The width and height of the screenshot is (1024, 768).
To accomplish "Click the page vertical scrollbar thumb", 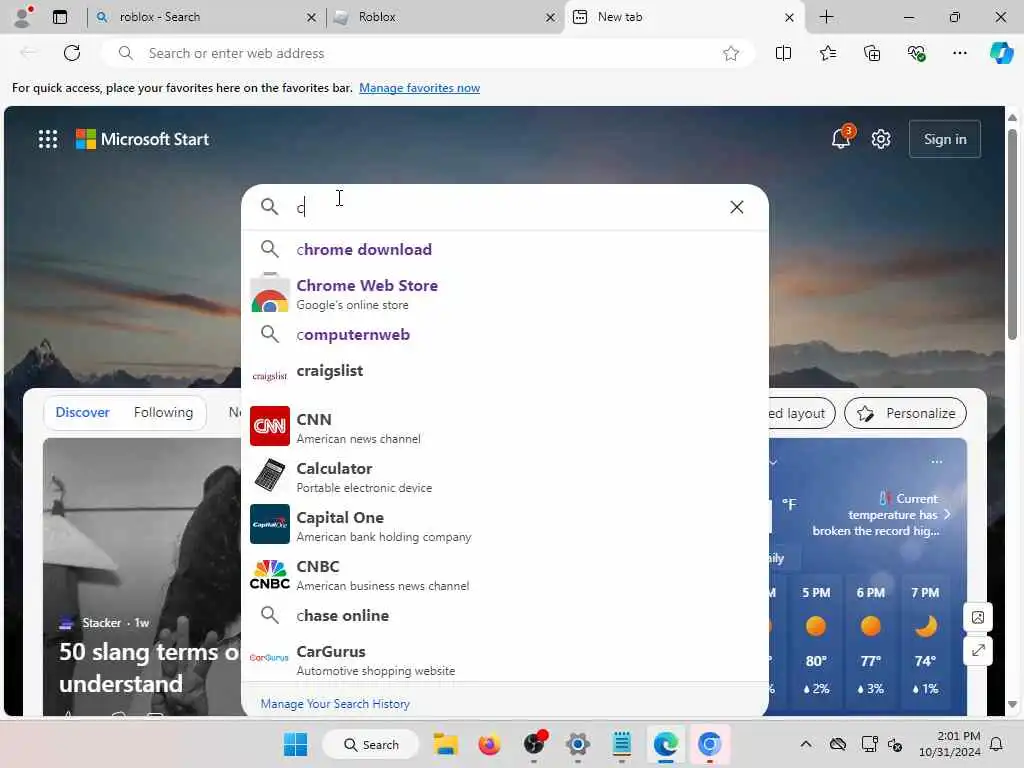I will tap(1012, 234).
